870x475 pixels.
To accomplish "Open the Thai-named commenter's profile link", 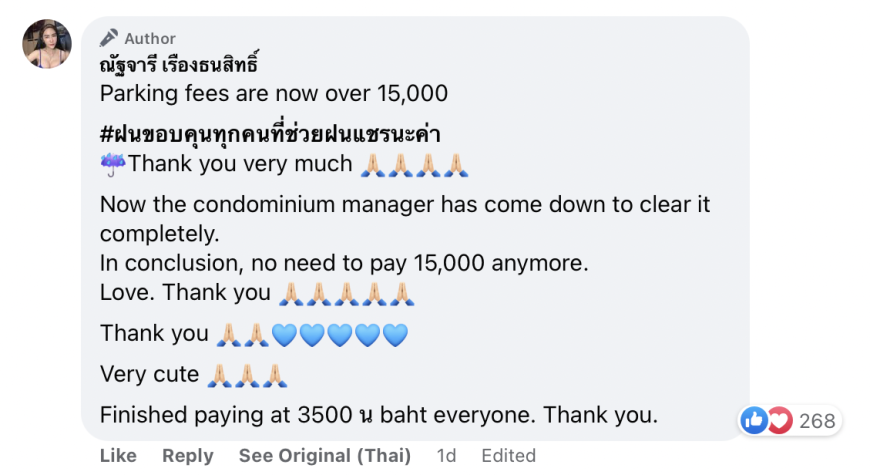I will coord(179,65).
